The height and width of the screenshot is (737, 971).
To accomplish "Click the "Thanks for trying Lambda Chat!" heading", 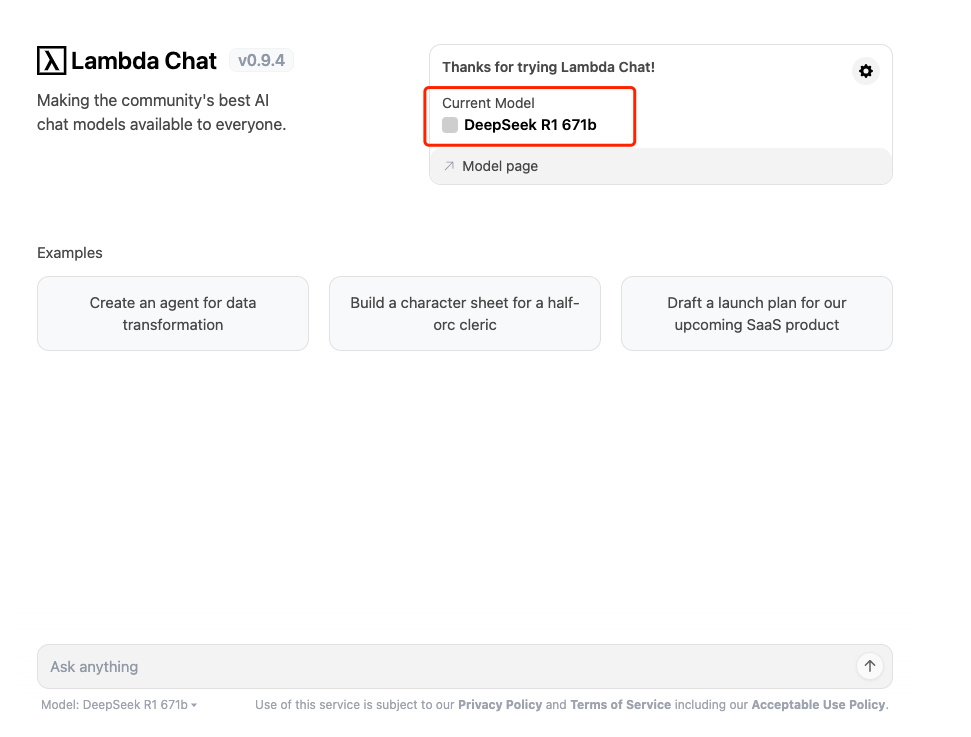I will coord(548,67).
